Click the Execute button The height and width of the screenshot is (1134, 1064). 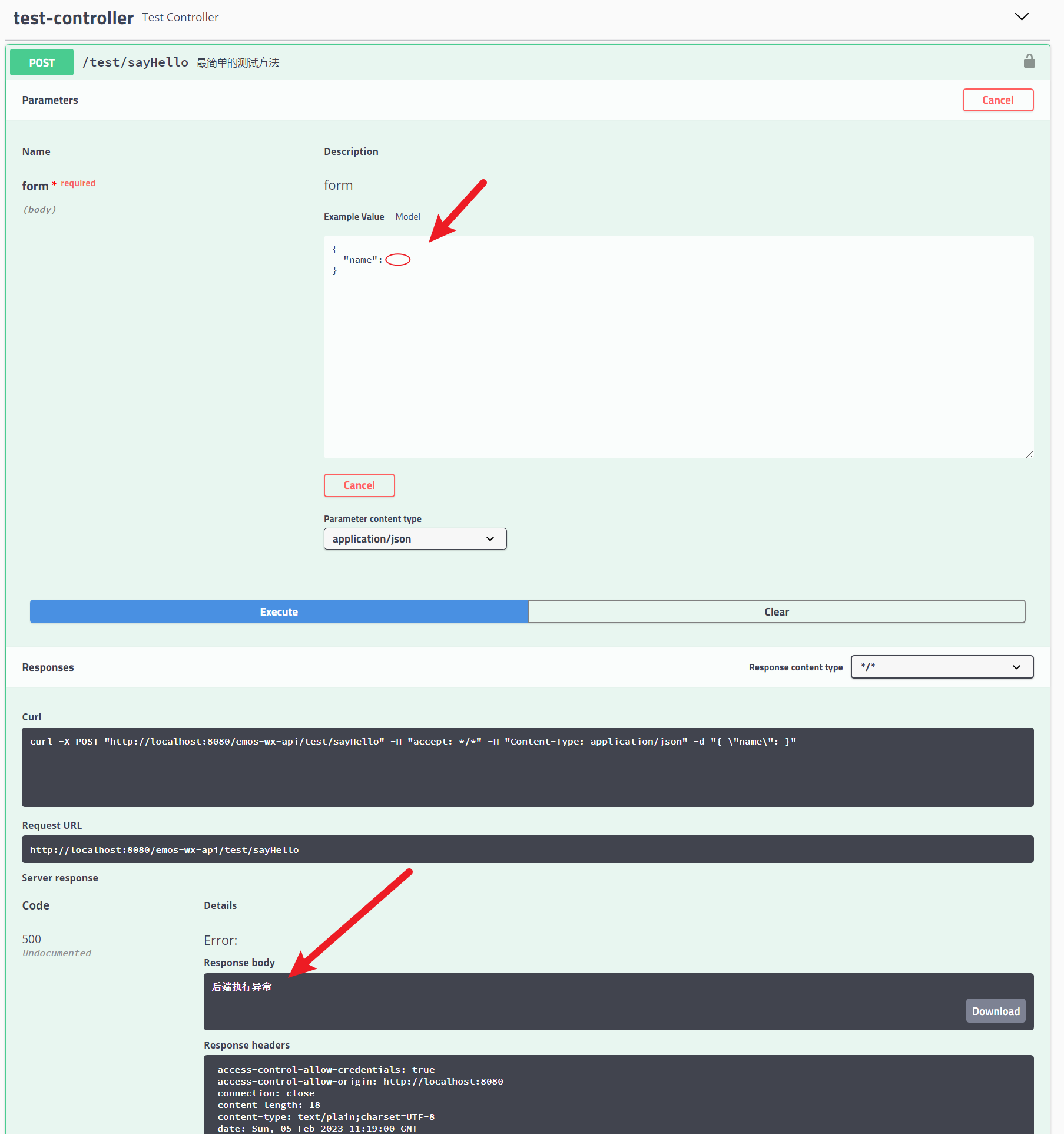(x=279, y=611)
